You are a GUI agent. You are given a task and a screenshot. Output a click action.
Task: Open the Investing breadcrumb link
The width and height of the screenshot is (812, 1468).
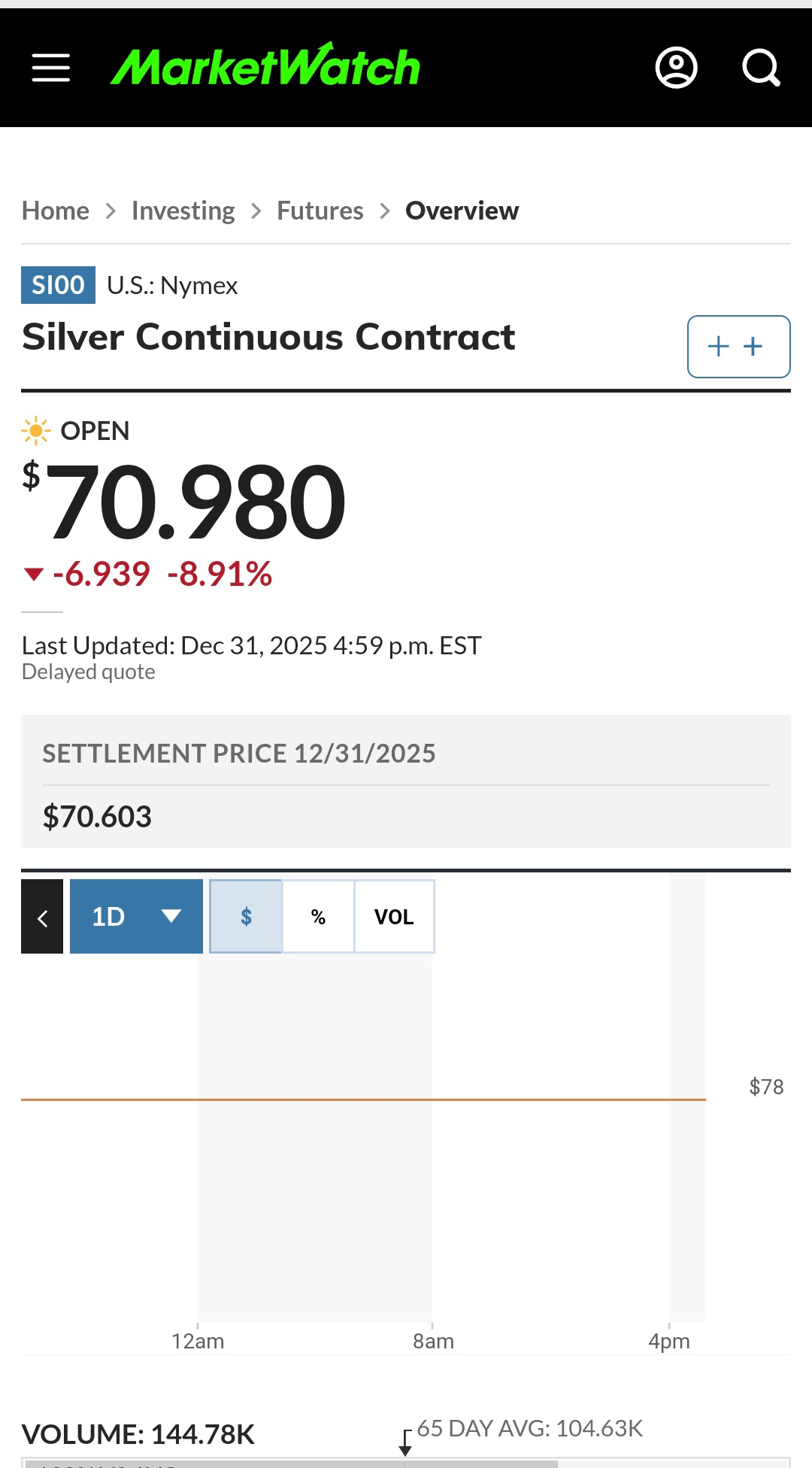click(x=183, y=211)
